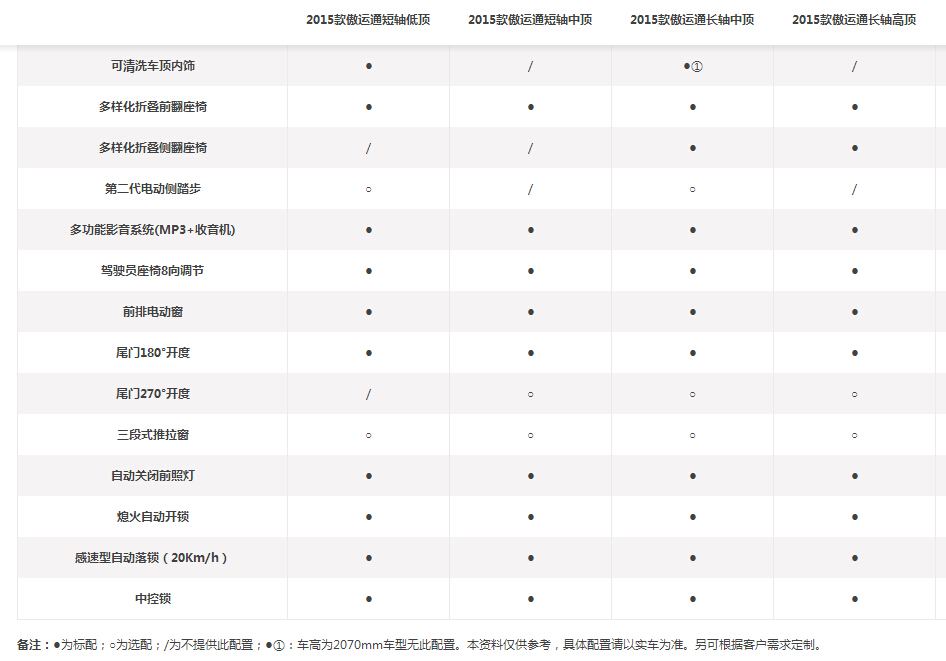946x661 pixels.
Task: Click the 可清洗车顶内饰 '/' cell under 长轴高顶
Action: click(854, 66)
